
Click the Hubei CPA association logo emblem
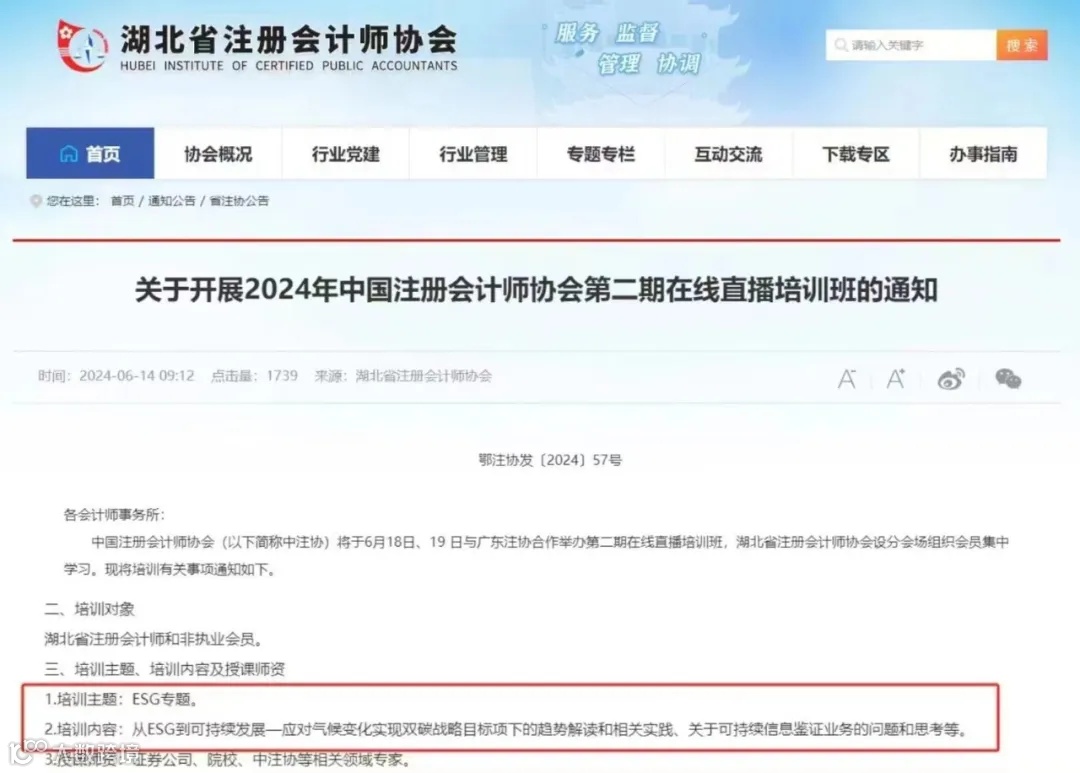pyautogui.click(x=83, y=45)
